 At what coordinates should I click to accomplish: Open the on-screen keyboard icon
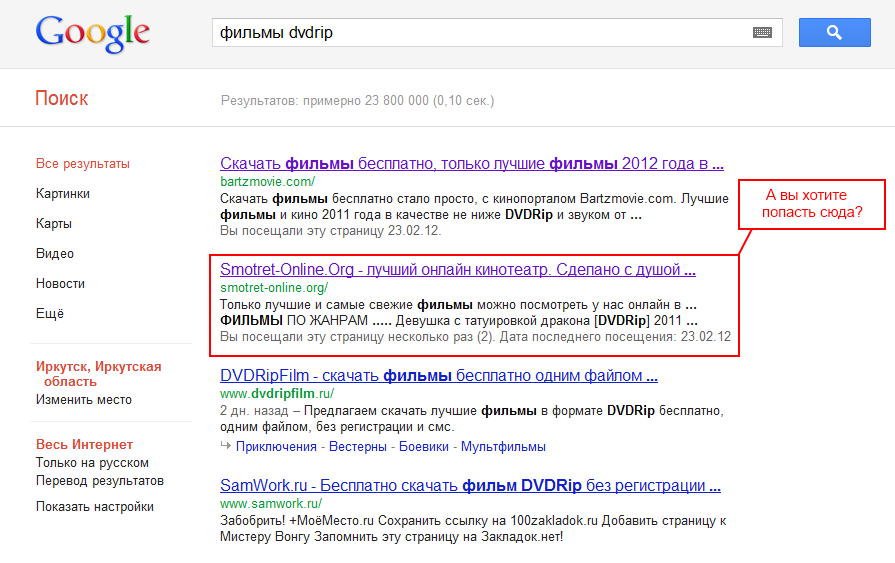click(x=762, y=33)
